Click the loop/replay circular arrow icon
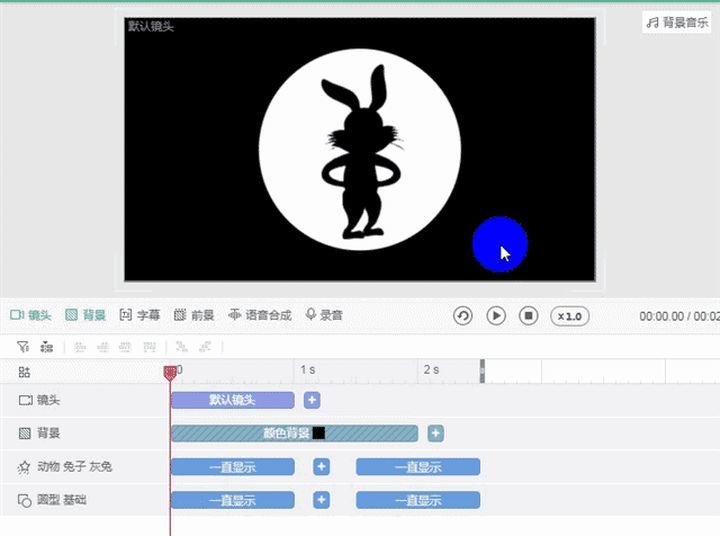Image resolution: width=720 pixels, height=536 pixels. [x=463, y=316]
